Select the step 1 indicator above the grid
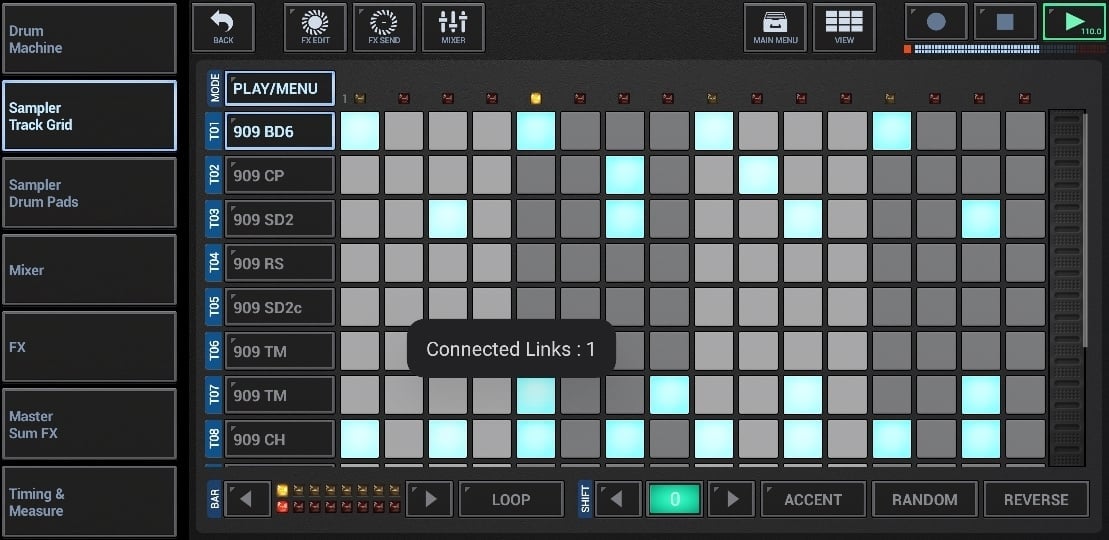This screenshot has height=540, width=1109. click(x=359, y=98)
